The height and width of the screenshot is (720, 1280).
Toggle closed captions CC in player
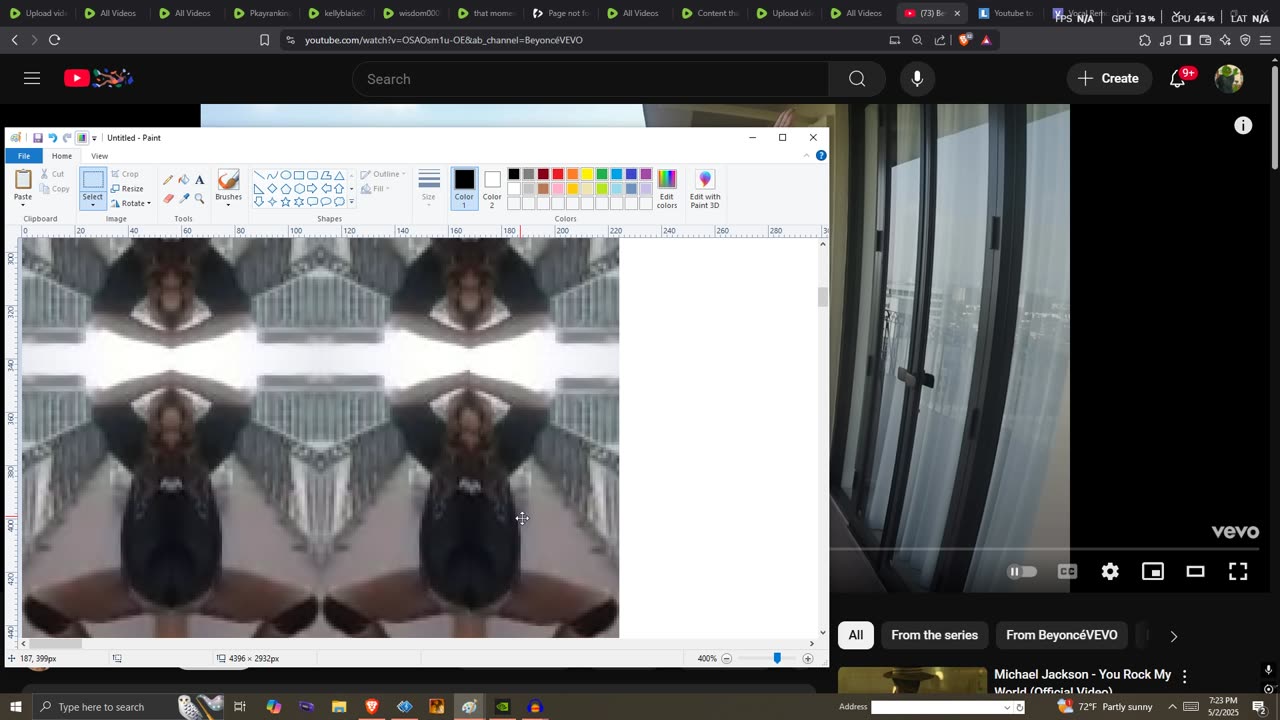1067,572
